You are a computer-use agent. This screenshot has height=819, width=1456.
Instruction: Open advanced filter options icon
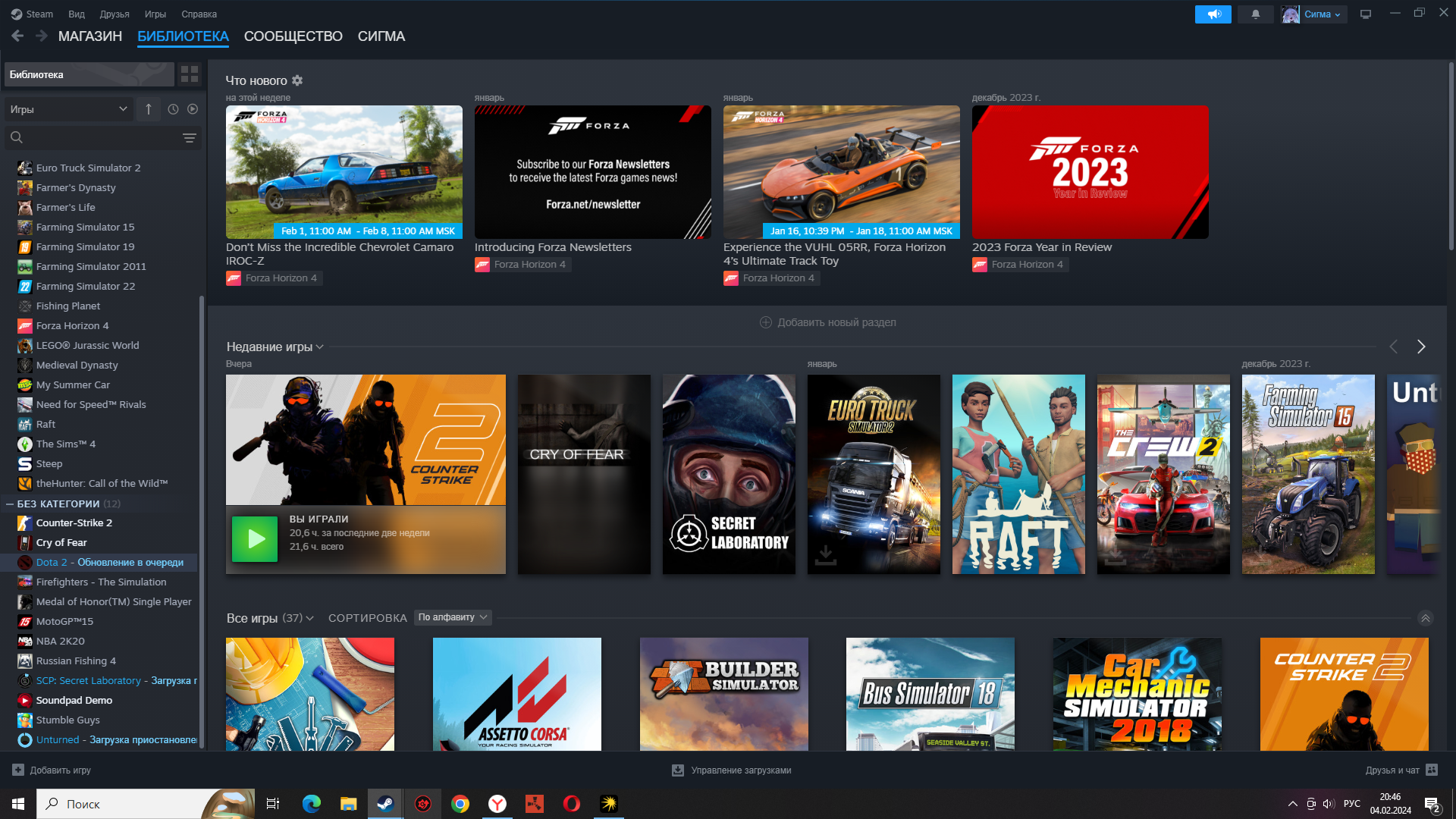click(190, 138)
